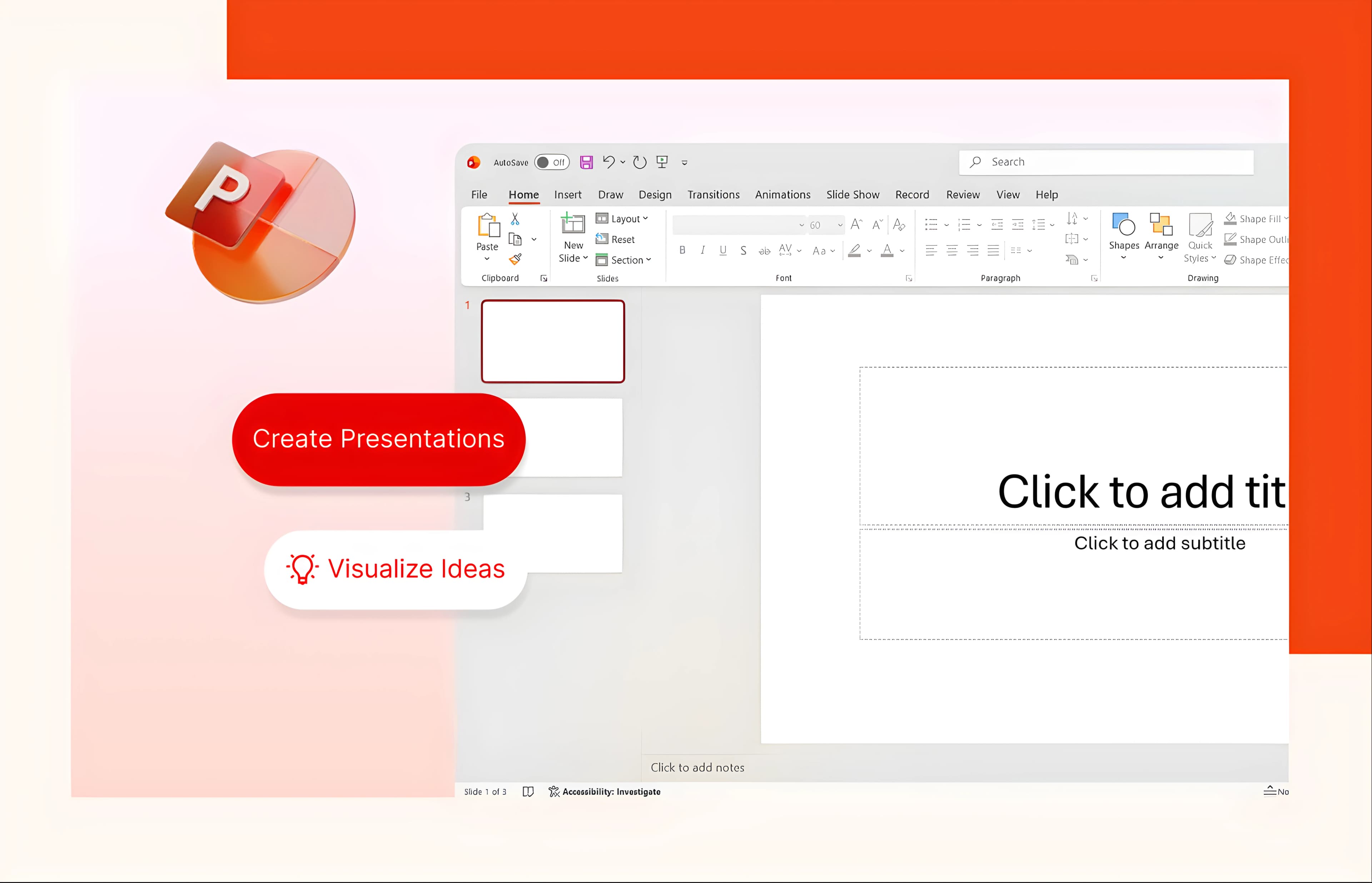
Task: Decrease the list indent level
Action: point(997,225)
